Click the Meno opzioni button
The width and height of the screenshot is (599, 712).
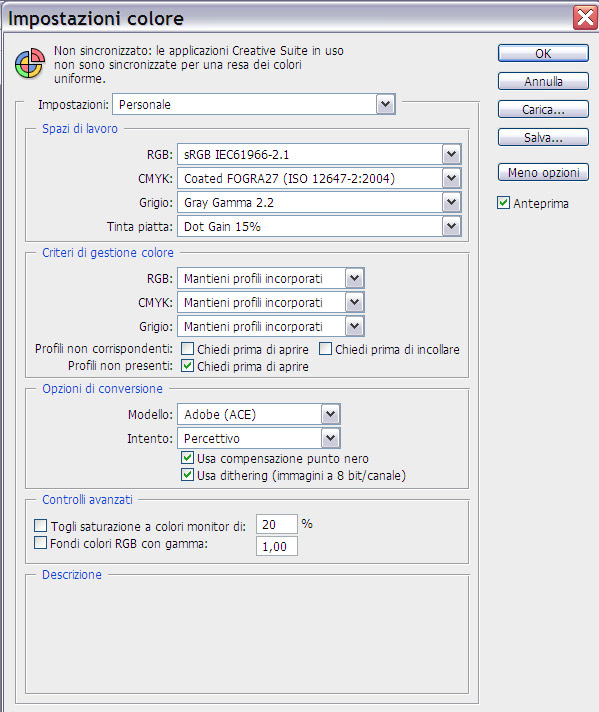pos(543,173)
